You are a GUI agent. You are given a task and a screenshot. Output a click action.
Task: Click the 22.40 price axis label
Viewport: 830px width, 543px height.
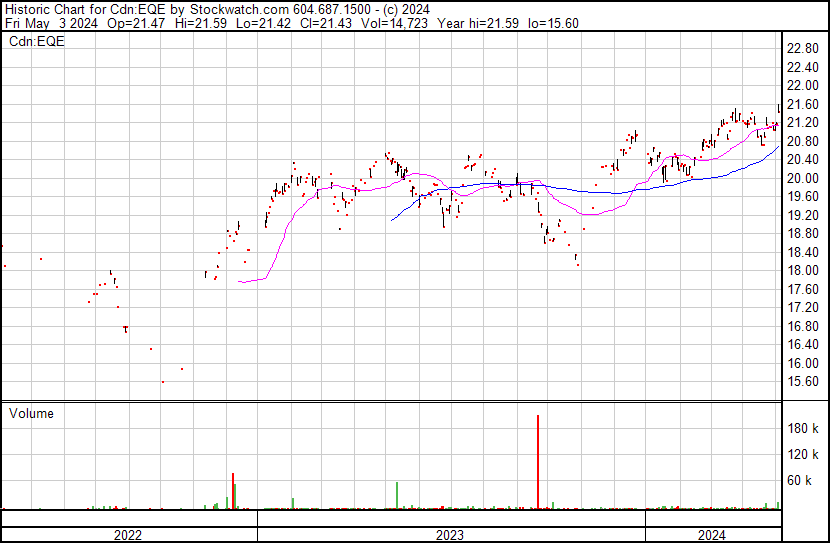(802, 67)
